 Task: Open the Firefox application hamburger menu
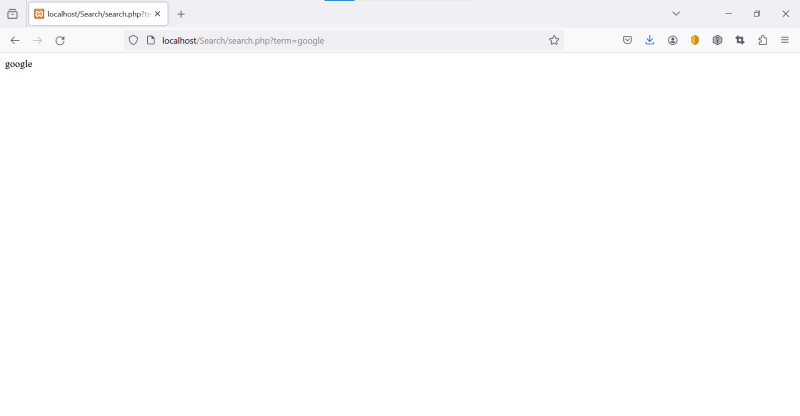tap(785, 40)
